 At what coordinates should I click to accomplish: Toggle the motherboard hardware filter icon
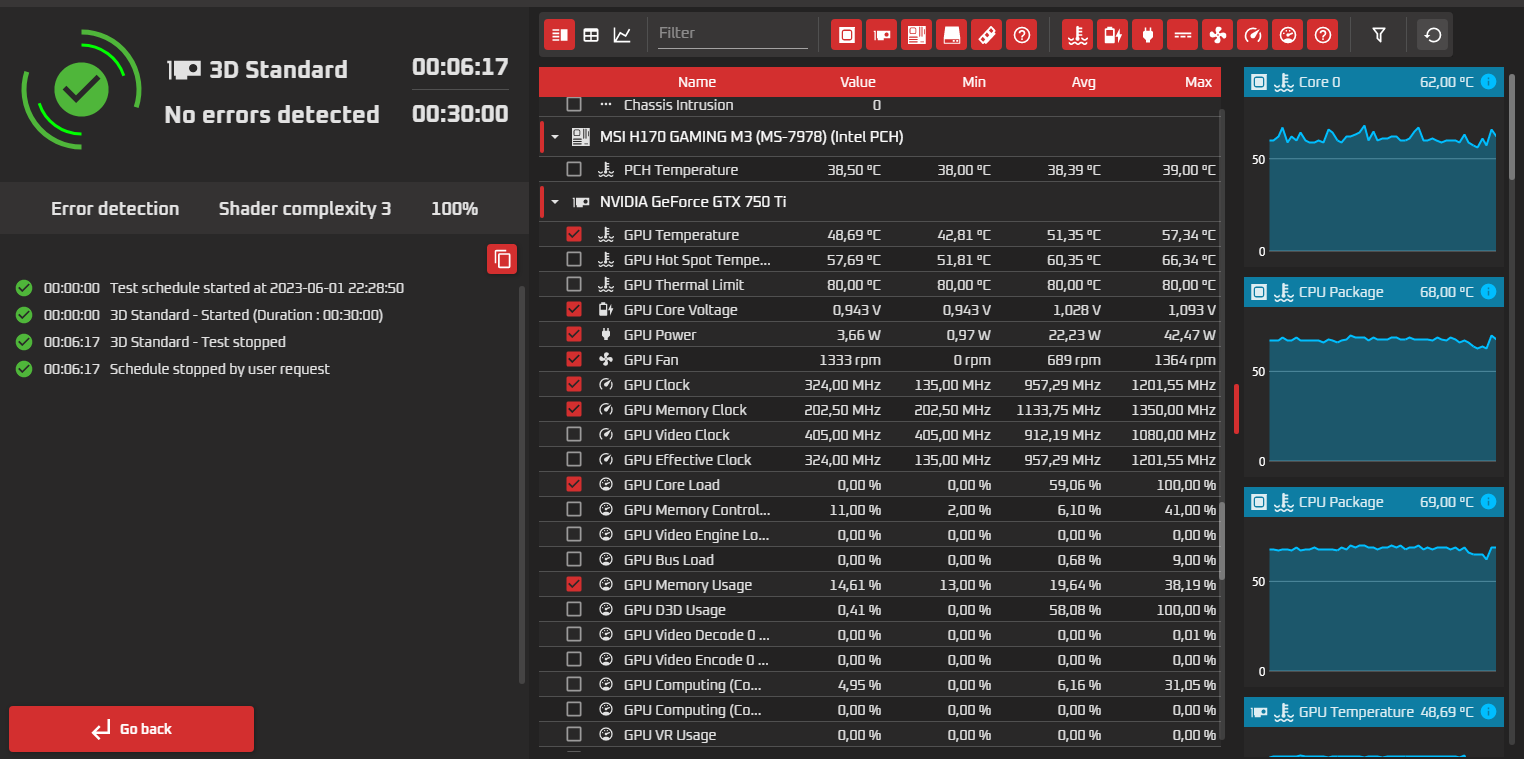point(917,35)
